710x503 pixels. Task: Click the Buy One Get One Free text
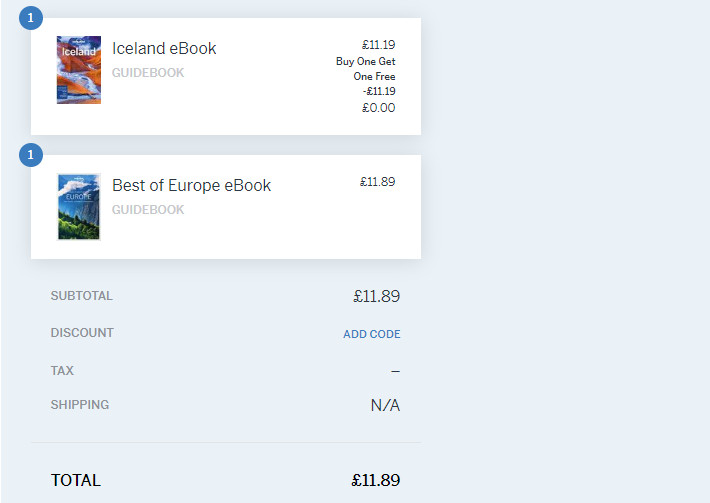coord(365,68)
